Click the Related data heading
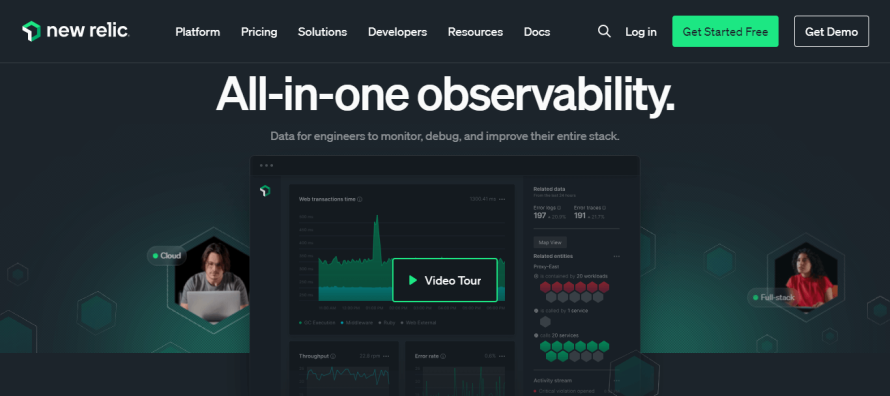890x396 pixels. (x=549, y=189)
